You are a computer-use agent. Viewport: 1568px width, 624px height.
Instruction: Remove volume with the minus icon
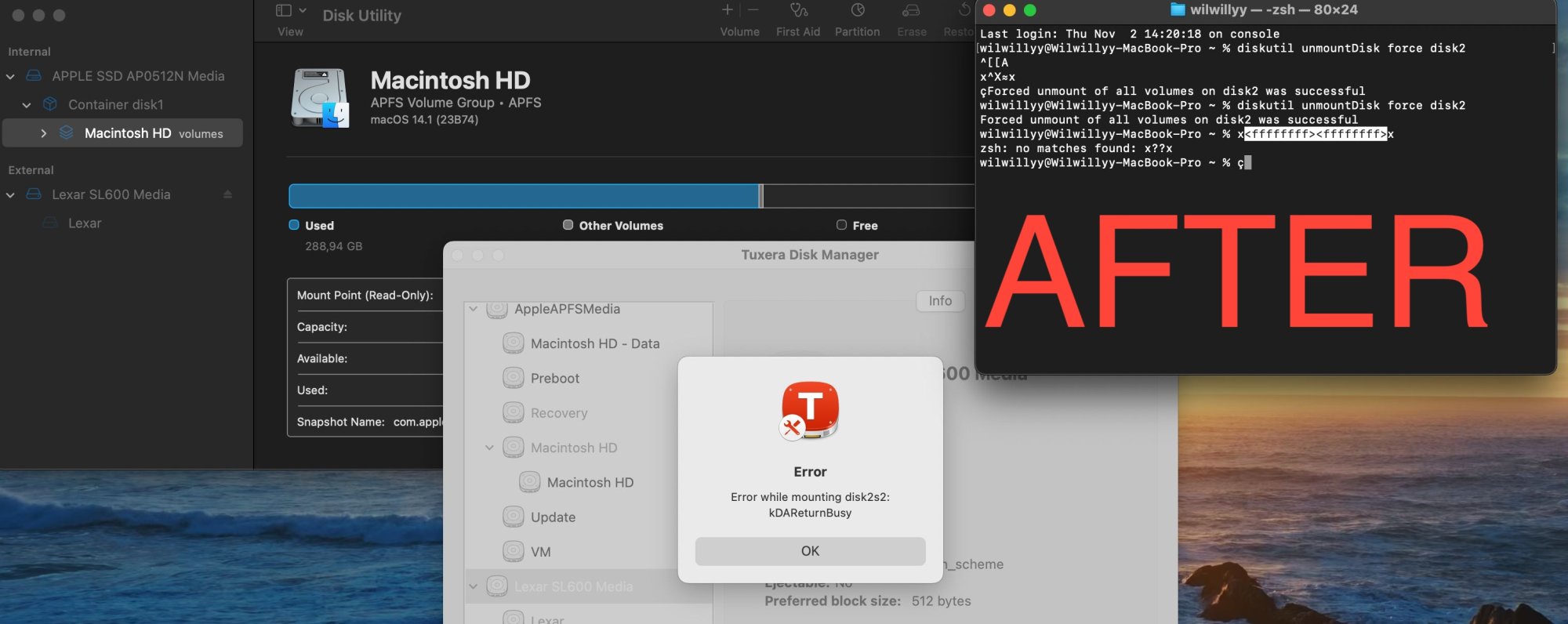753,9
